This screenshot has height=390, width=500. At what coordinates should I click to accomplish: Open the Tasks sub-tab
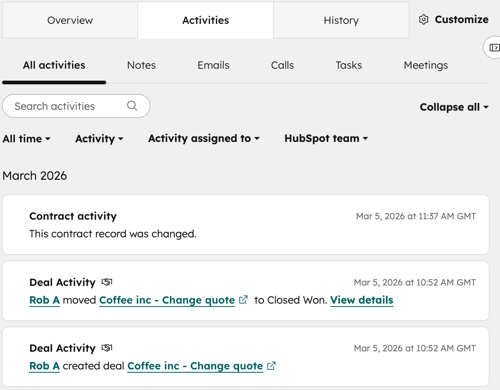[x=349, y=65]
